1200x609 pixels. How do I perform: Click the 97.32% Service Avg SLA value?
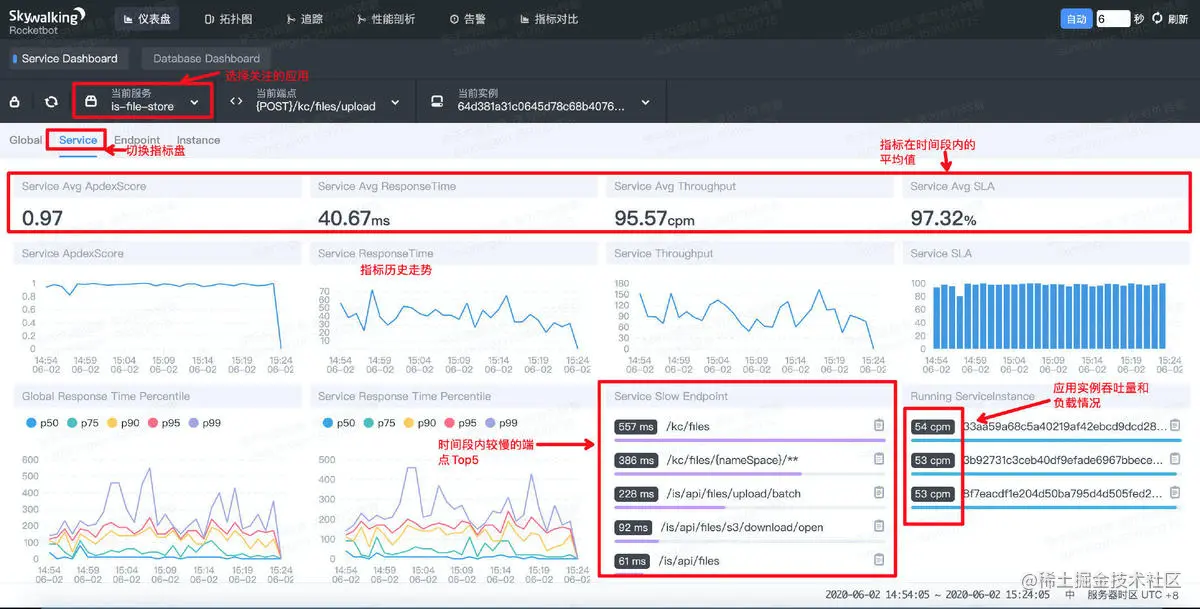coord(943,218)
